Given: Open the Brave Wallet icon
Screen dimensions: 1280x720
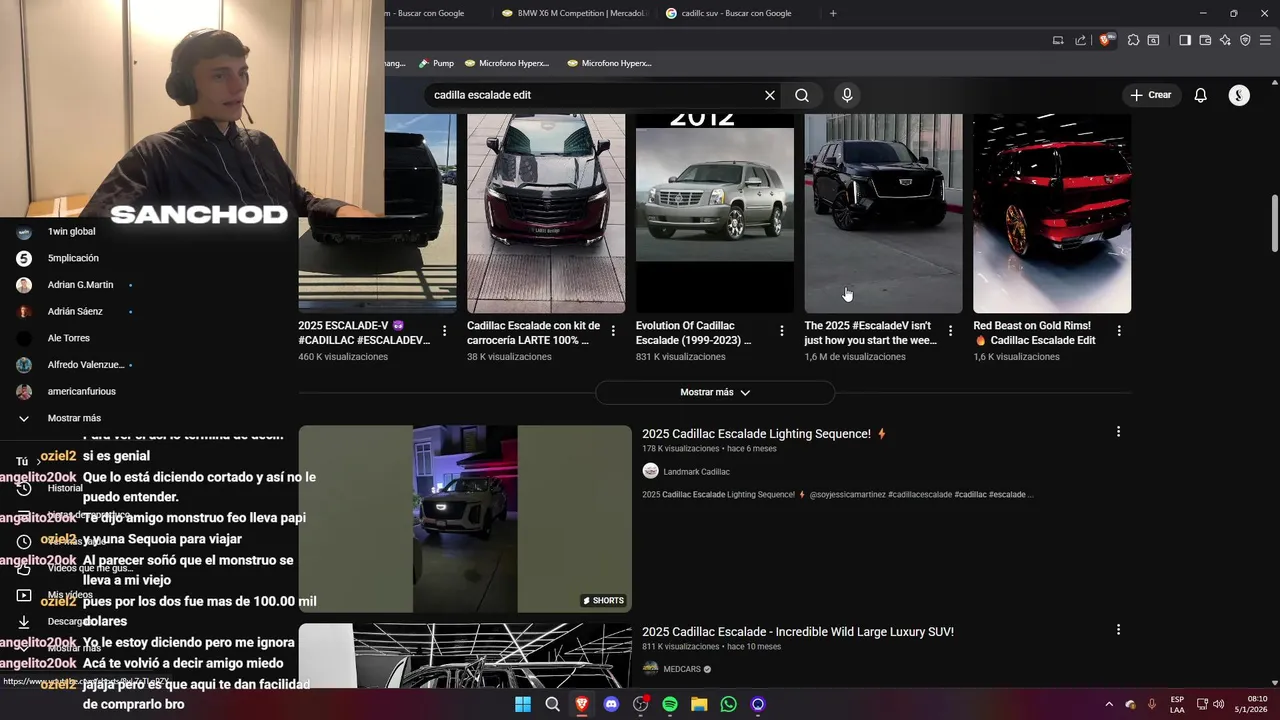Looking at the screenshot, I should pyautogui.click(x=1205, y=40).
